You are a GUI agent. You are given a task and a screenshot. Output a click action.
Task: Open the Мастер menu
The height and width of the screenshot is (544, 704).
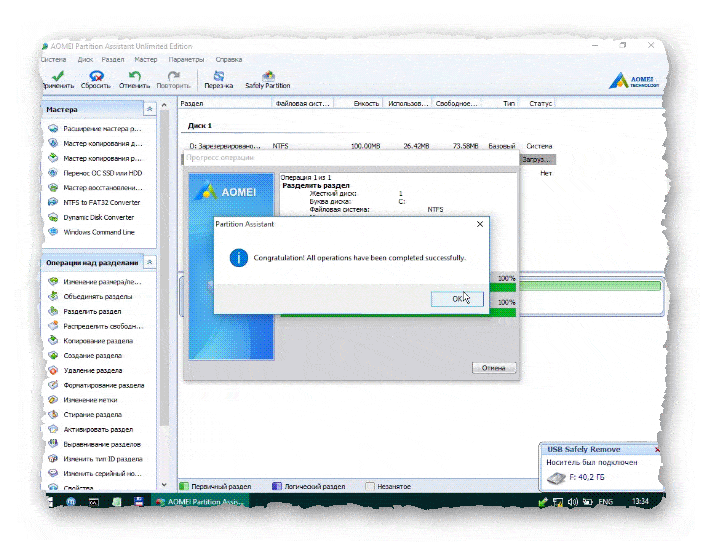pyautogui.click(x=146, y=59)
